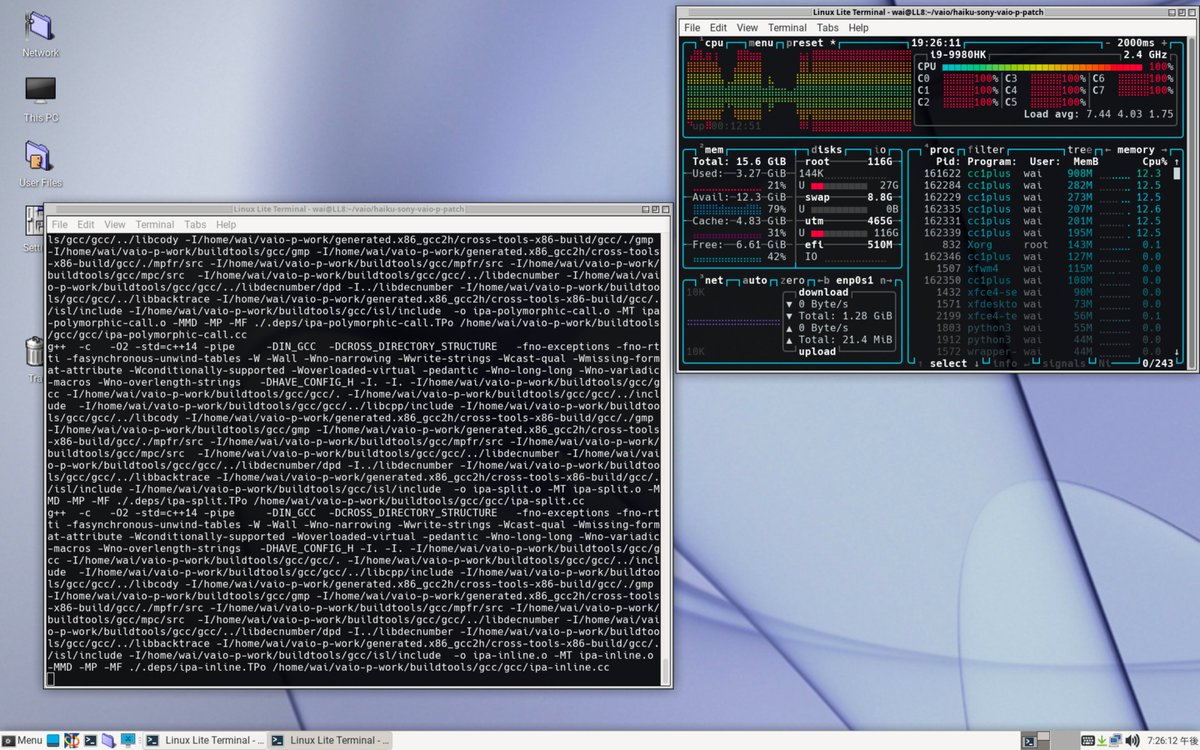This screenshot has height=750, width=1200.
Task: Click the down arrow on process list scrollbar
Action: [1176, 352]
